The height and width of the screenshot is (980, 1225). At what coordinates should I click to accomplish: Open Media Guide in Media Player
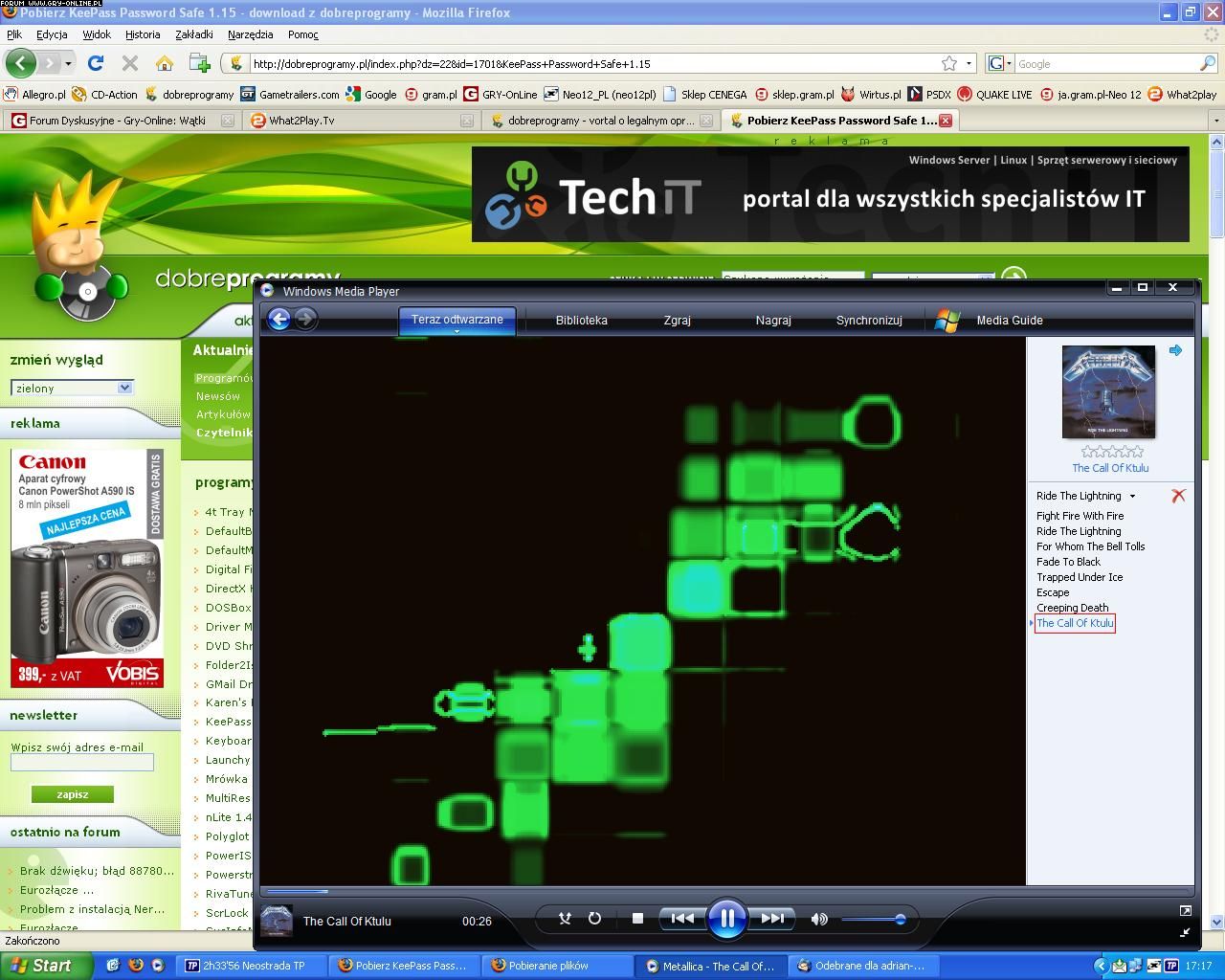coord(1010,321)
